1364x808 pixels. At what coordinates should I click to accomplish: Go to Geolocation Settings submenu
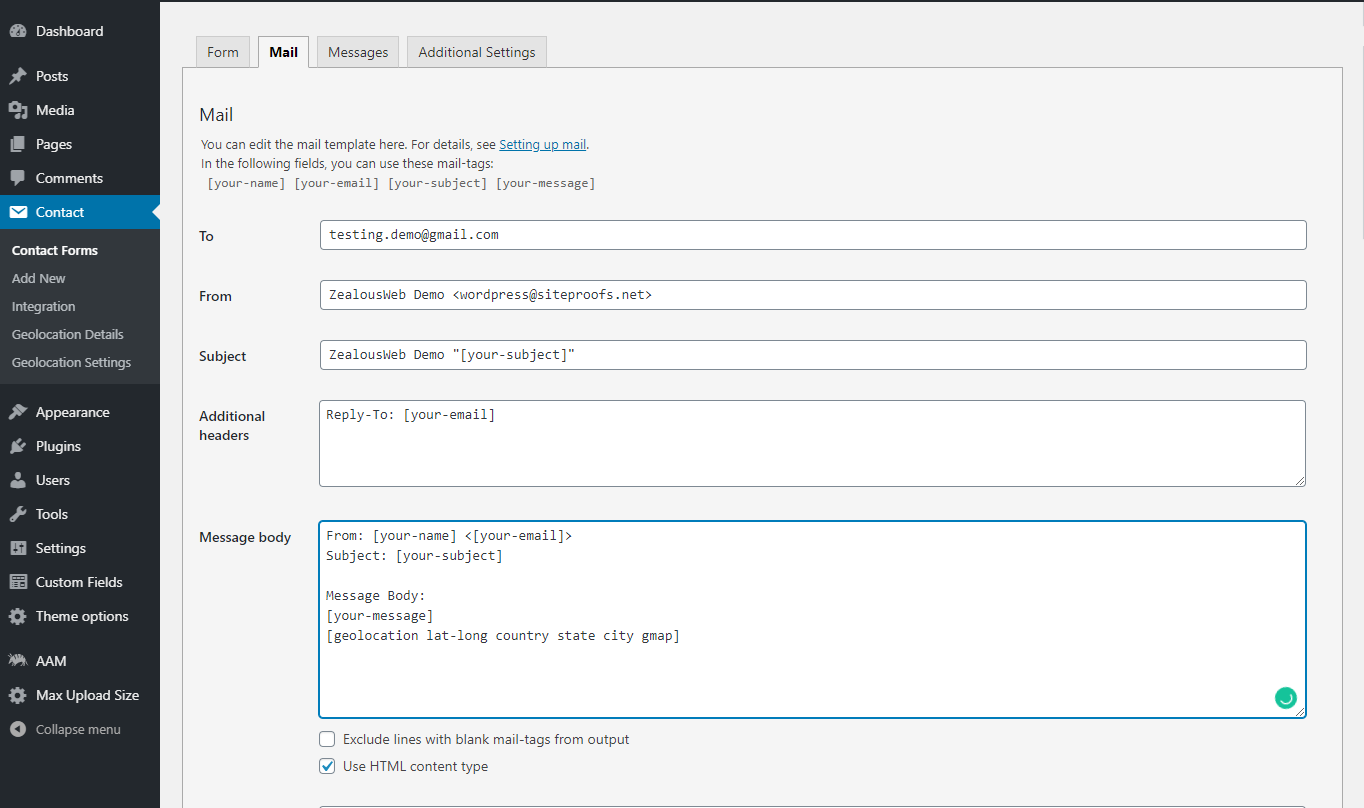pos(71,362)
